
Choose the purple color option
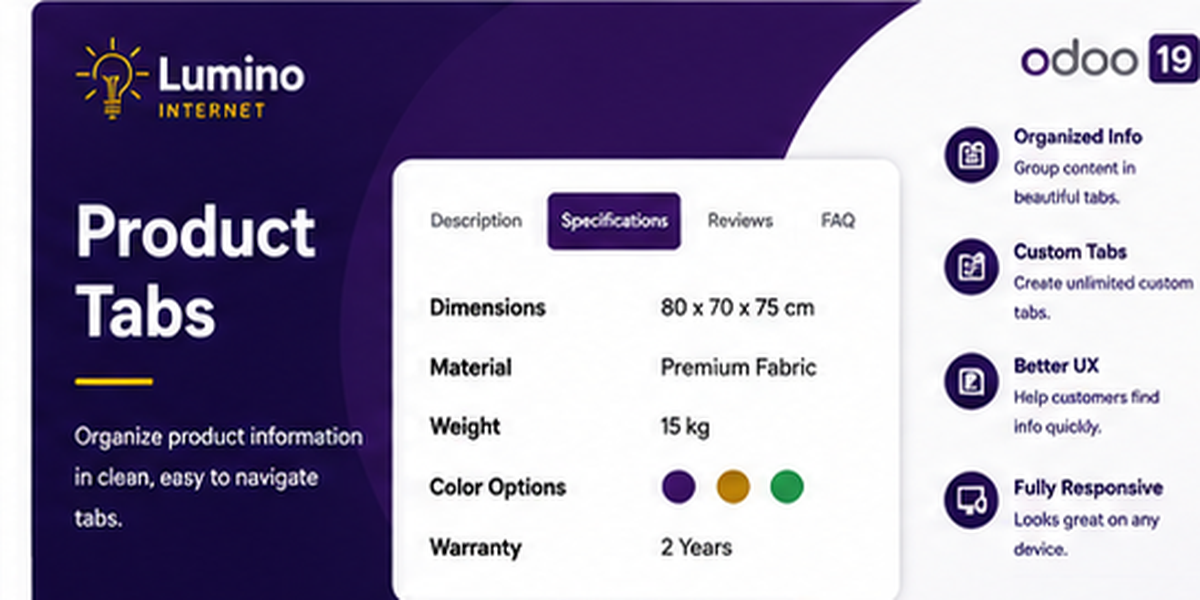pyautogui.click(x=679, y=487)
